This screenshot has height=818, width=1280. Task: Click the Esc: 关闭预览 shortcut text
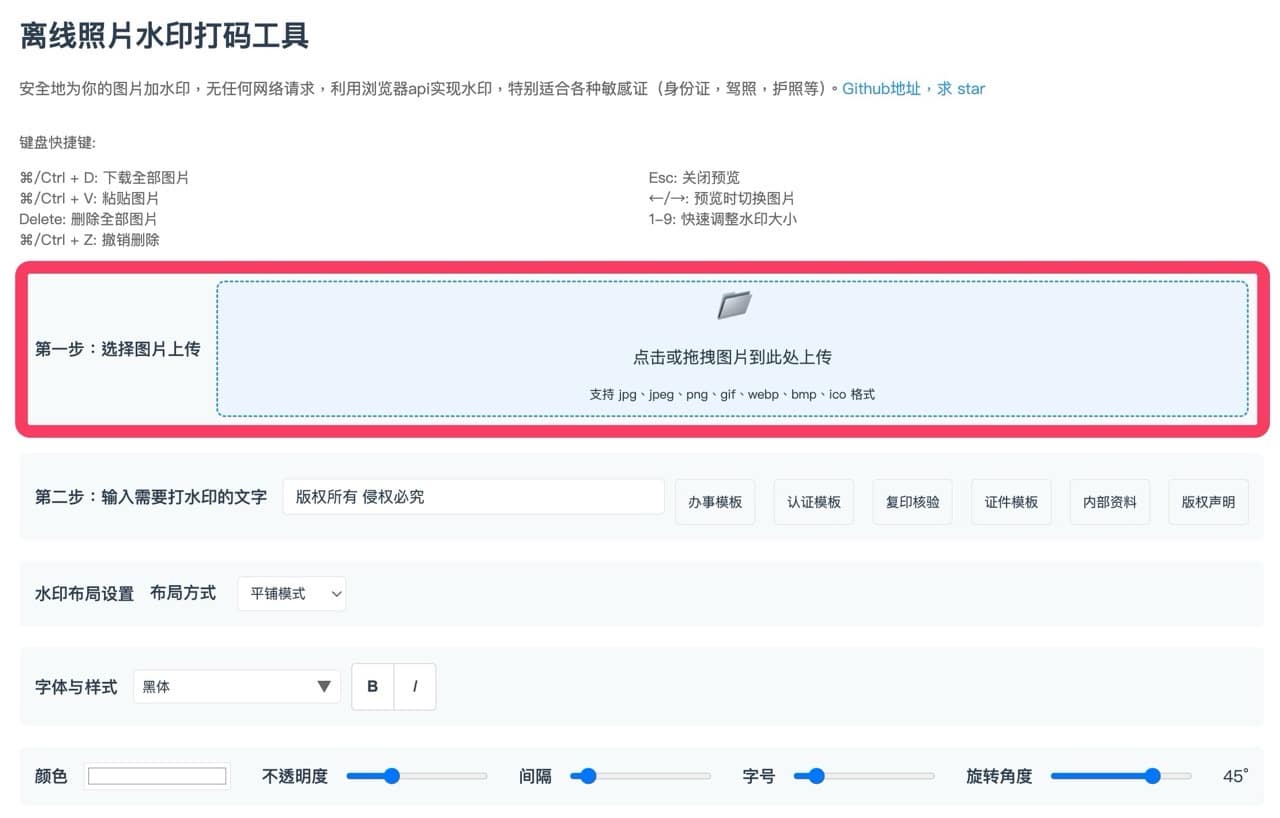tap(694, 177)
